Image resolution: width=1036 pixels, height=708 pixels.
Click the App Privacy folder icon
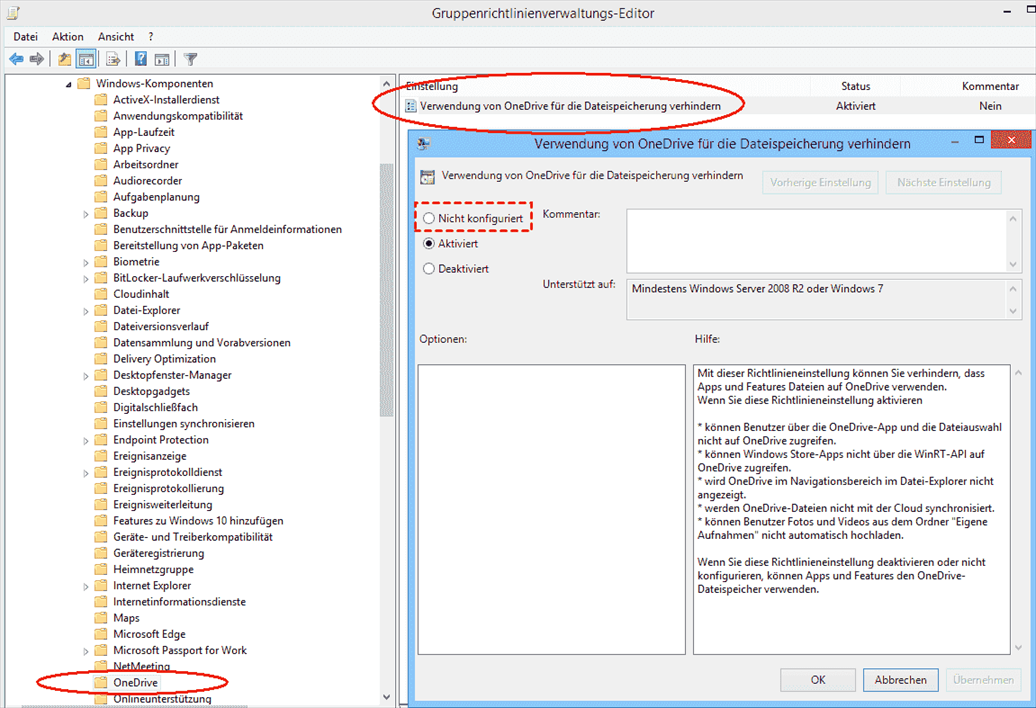click(100, 149)
